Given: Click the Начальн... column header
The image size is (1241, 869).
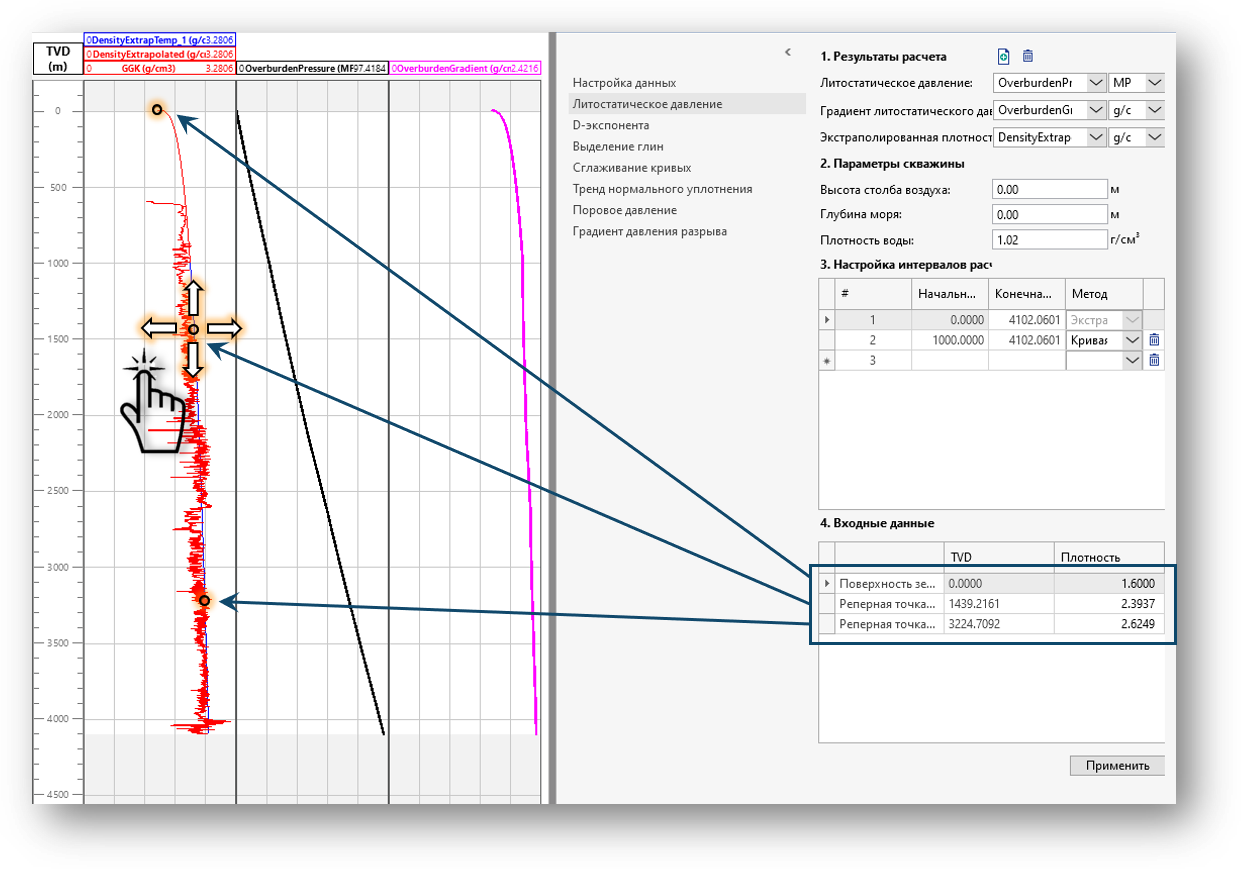Looking at the screenshot, I should [x=949, y=294].
